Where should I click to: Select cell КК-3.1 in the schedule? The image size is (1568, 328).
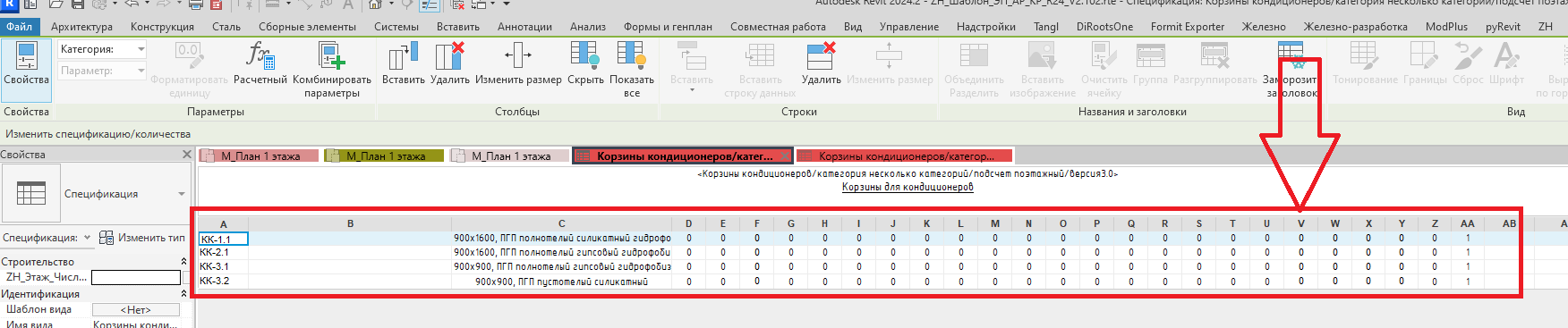click(223, 266)
